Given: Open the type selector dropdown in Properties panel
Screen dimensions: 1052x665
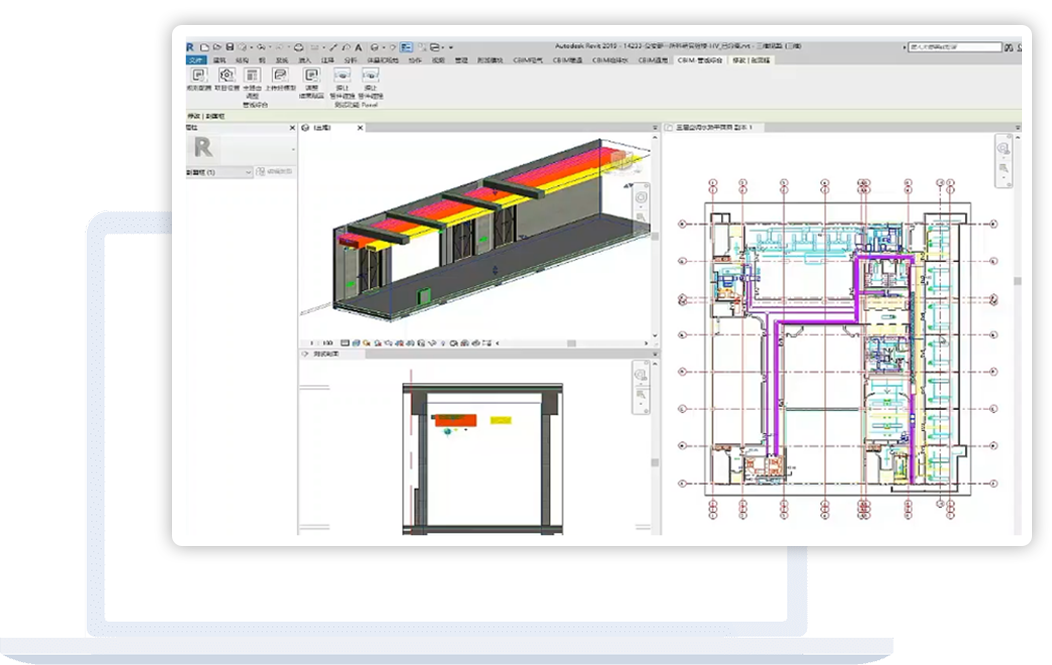Looking at the screenshot, I should click(x=293, y=150).
